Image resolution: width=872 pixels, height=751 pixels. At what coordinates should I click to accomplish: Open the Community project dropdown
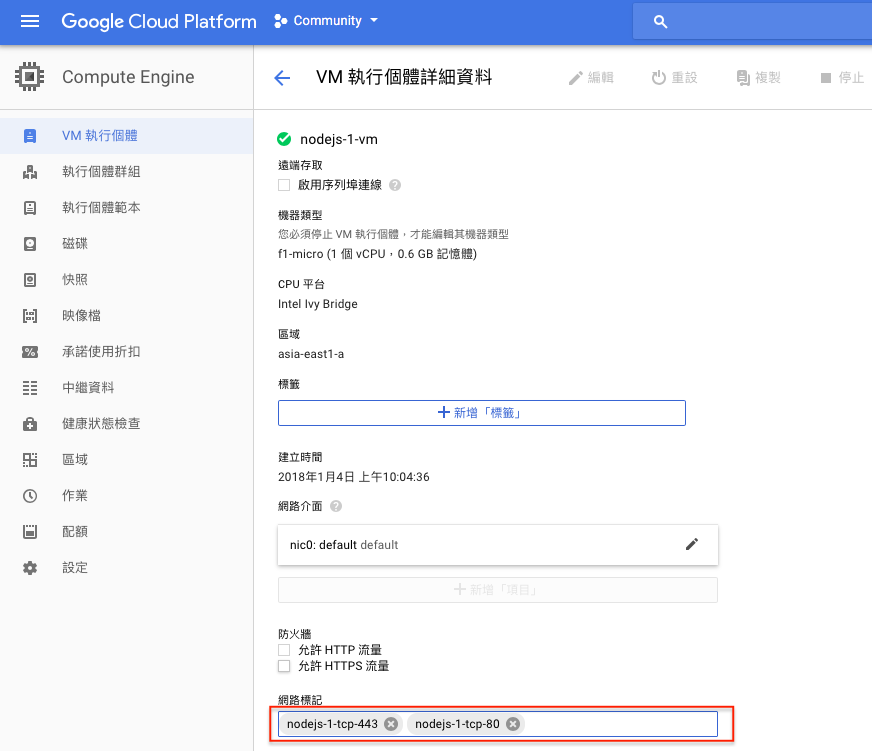click(x=326, y=21)
